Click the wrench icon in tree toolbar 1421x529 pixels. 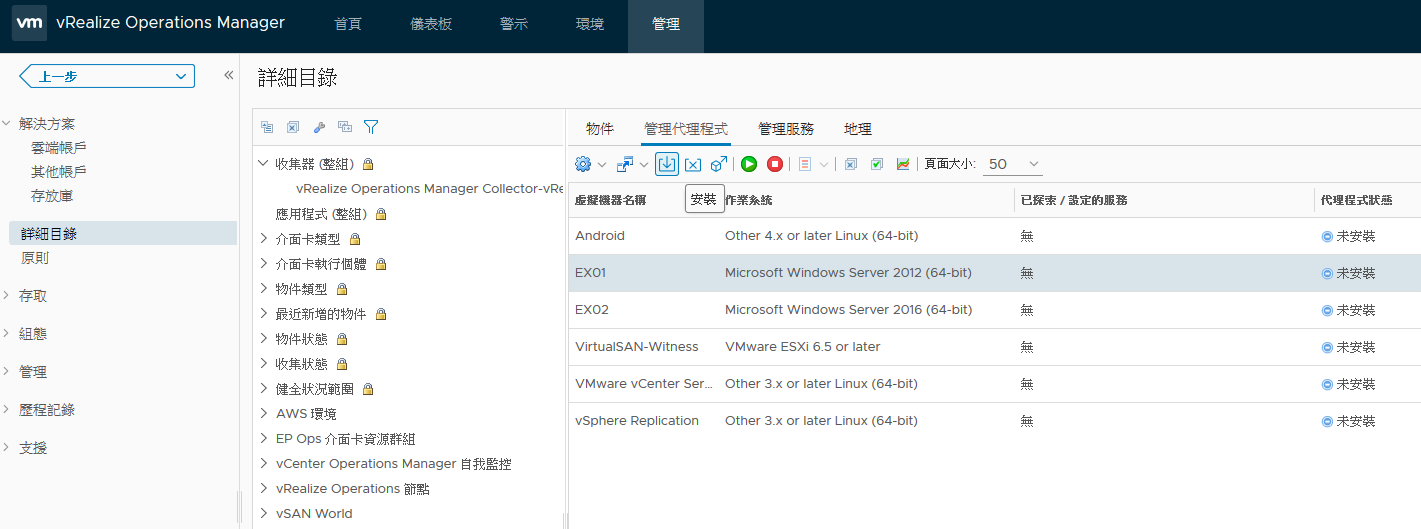(319, 127)
